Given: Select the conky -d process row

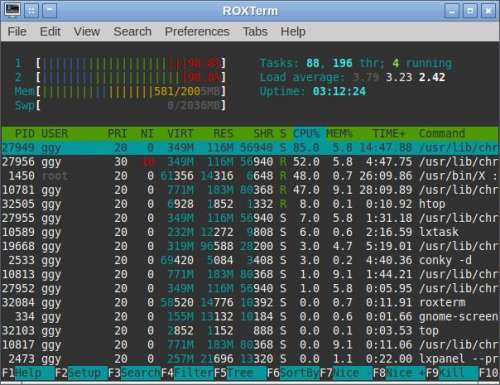Looking at the screenshot, I should click(x=250, y=260).
